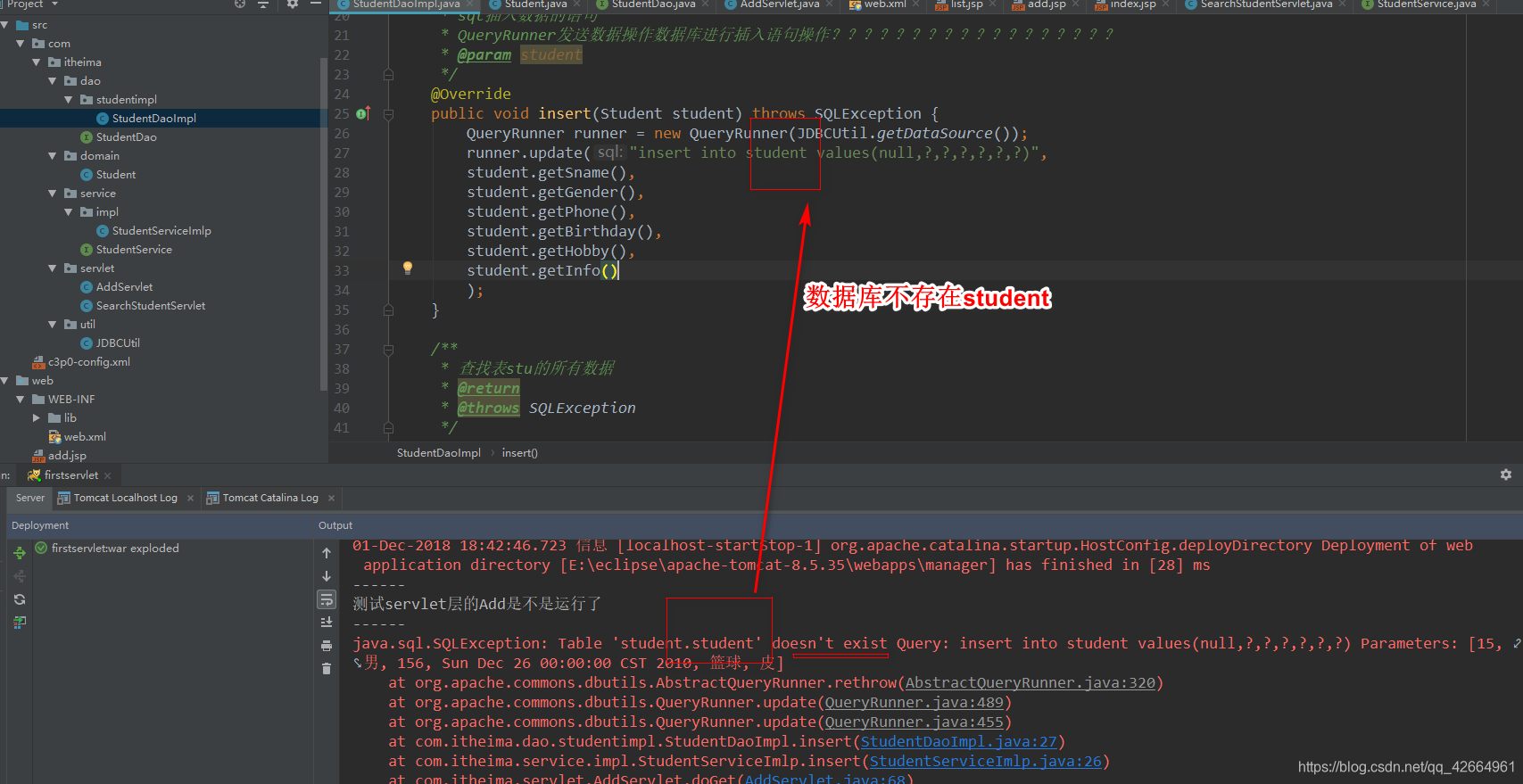Click the yellow intention lightbulb on line 33
This screenshot has width=1523, height=784.
point(408,268)
